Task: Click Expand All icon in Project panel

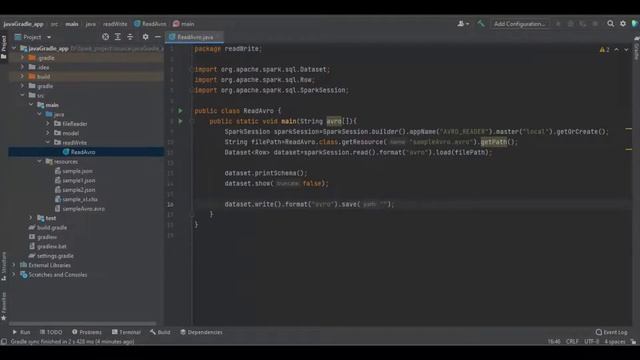Action: (118, 37)
